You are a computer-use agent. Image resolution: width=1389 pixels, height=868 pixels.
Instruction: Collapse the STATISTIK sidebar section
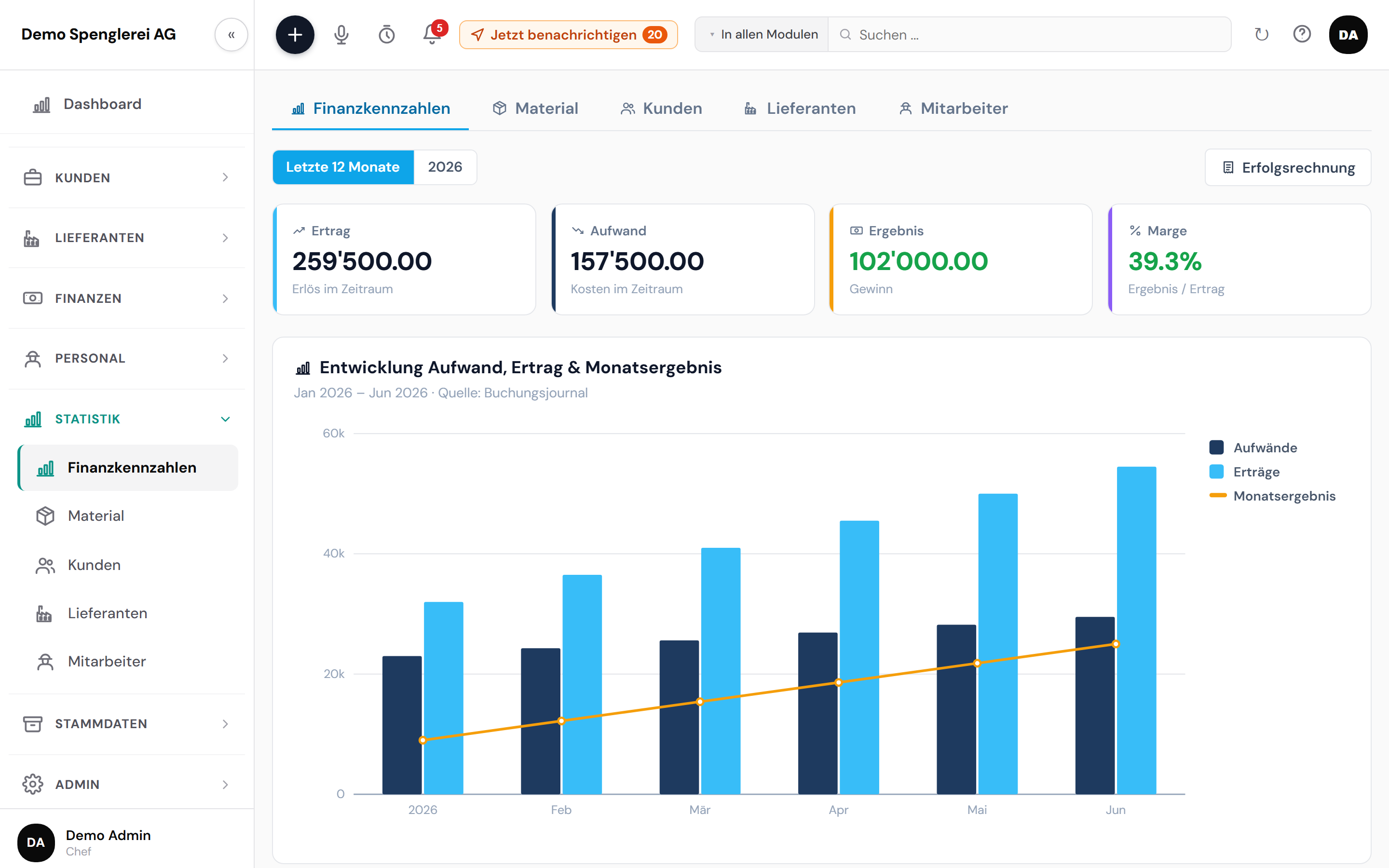127,419
